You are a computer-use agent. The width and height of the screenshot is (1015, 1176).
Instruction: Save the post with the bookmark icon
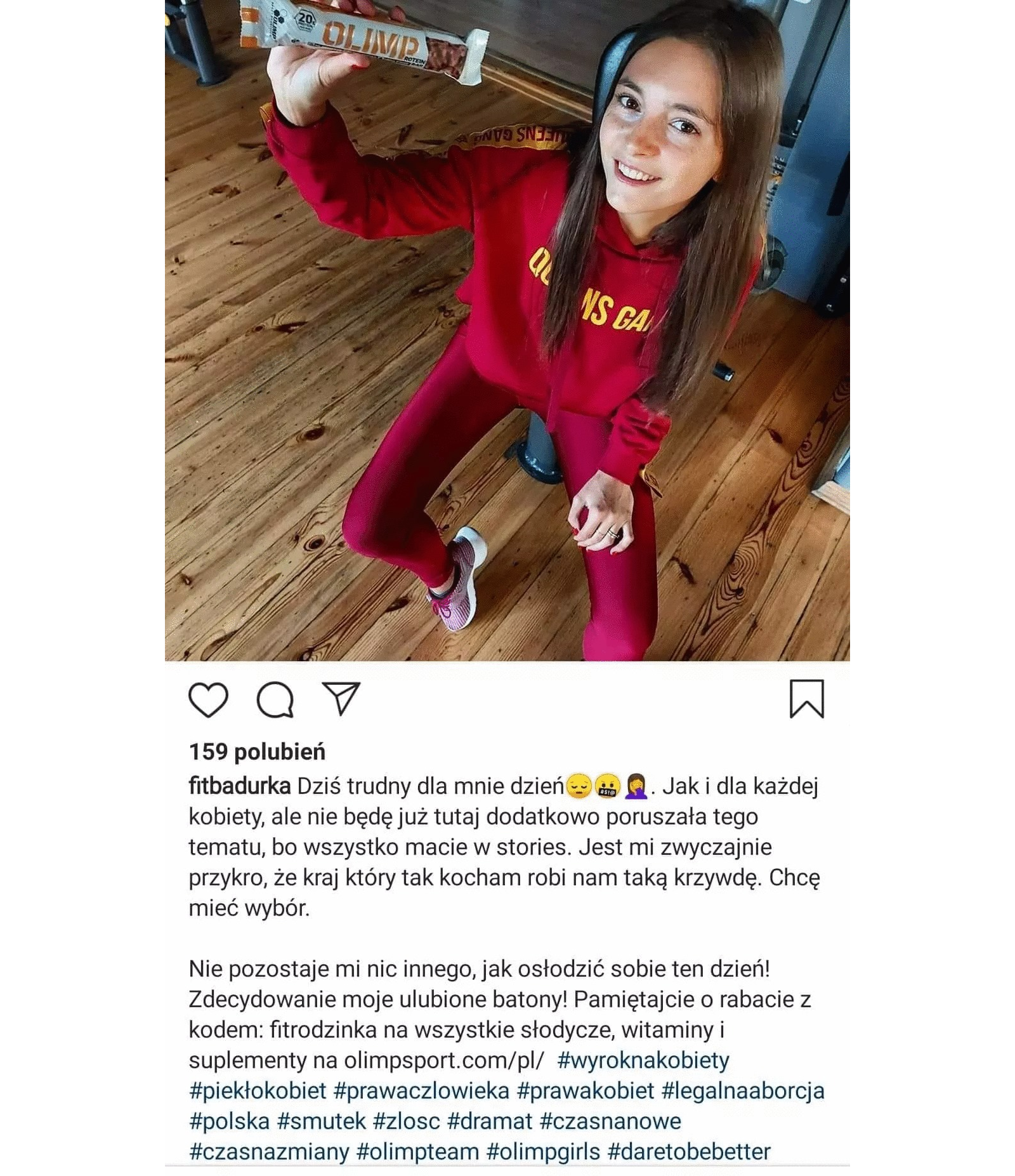click(806, 699)
